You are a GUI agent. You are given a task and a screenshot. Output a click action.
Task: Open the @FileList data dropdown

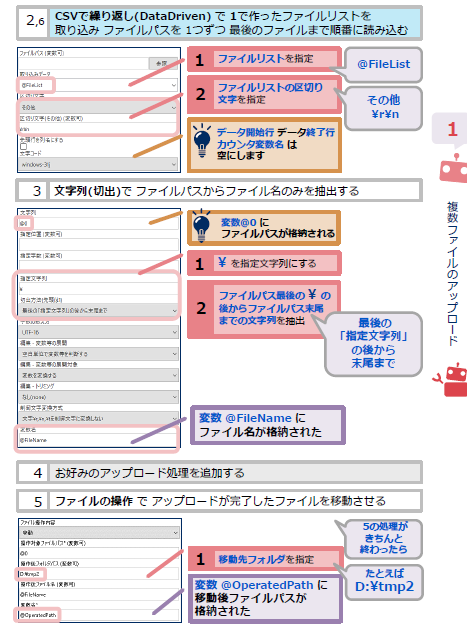point(99,85)
